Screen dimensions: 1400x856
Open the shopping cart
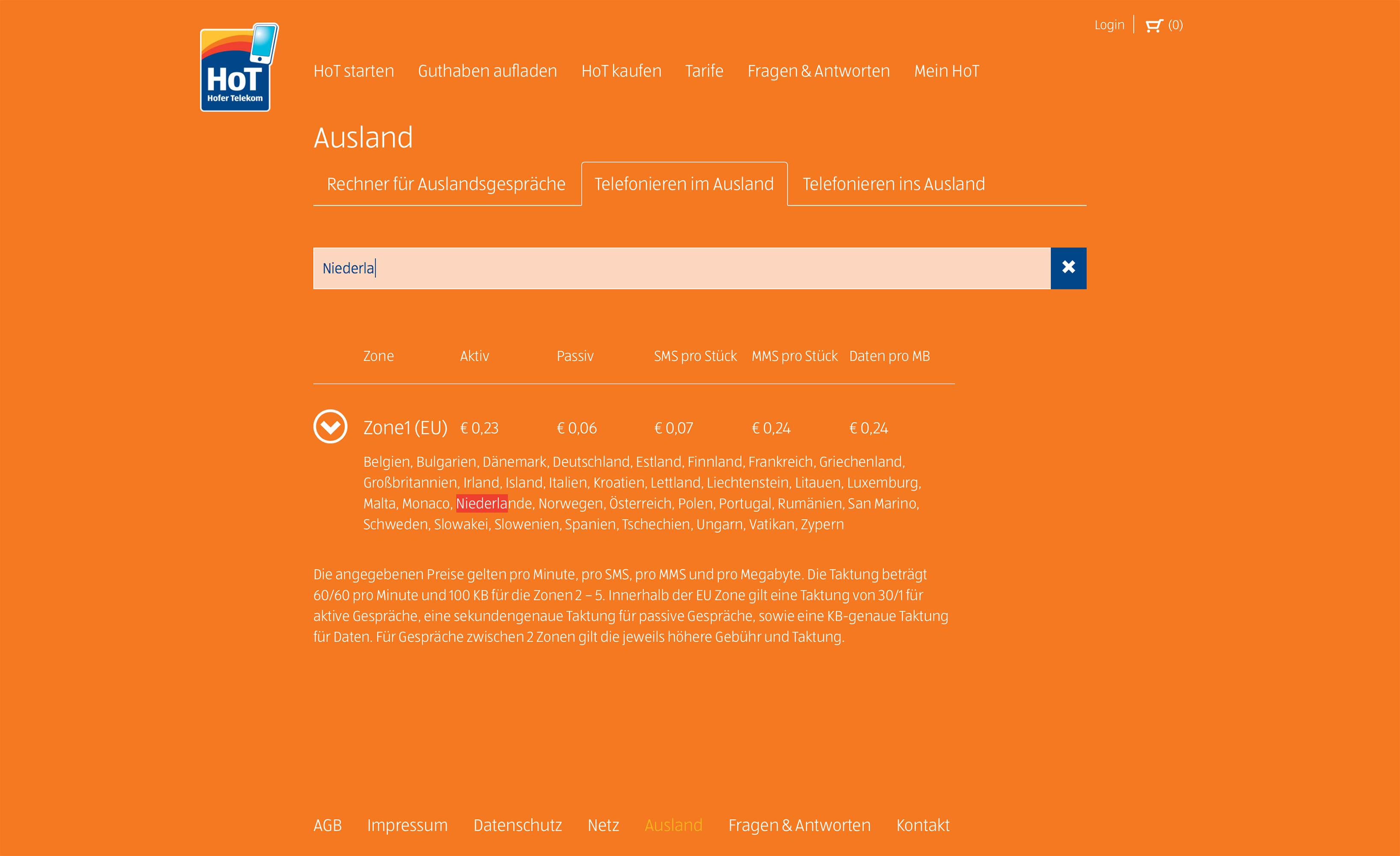pyautogui.click(x=1156, y=24)
